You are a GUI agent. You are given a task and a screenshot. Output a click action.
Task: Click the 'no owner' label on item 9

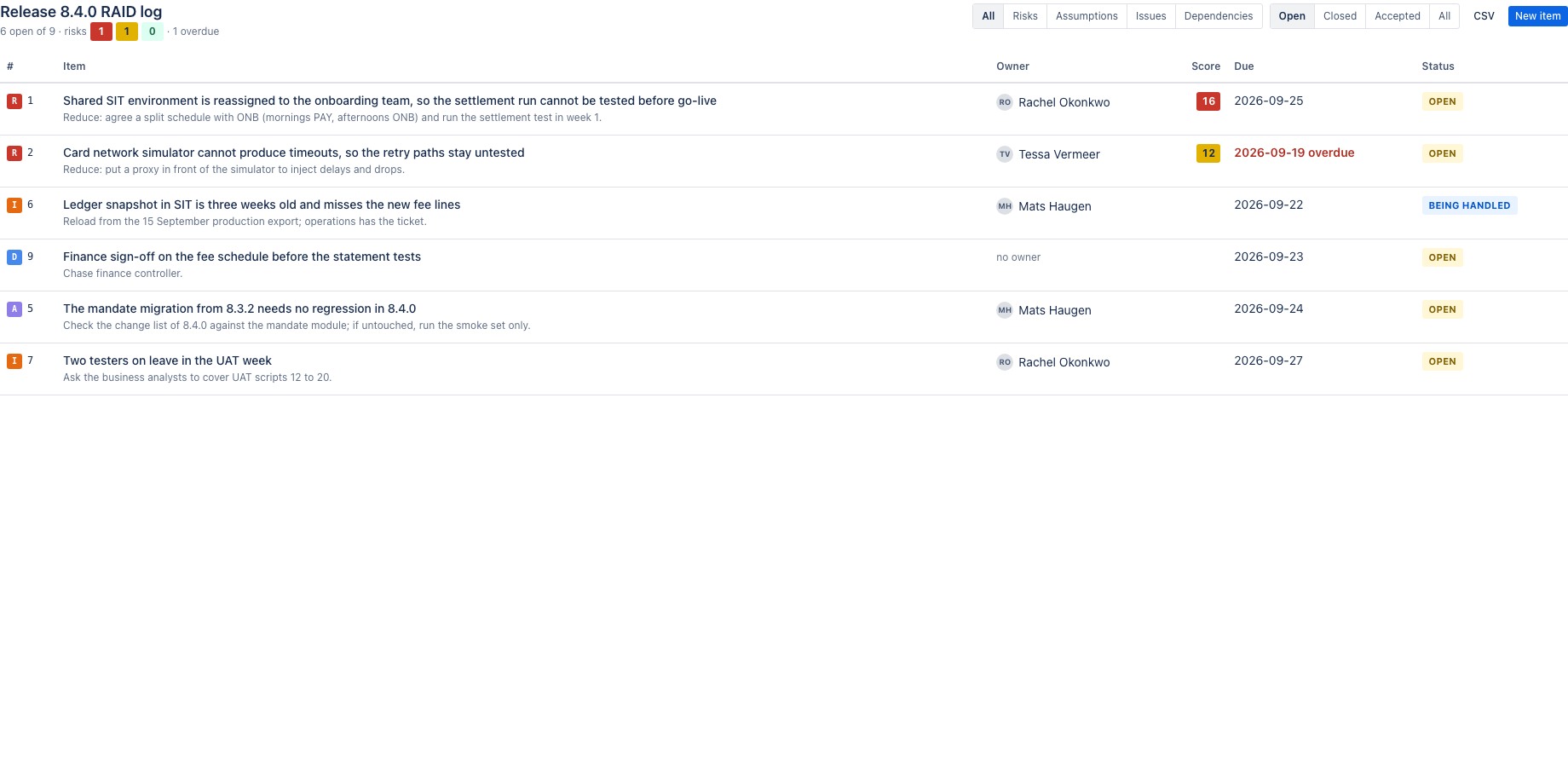(1018, 257)
